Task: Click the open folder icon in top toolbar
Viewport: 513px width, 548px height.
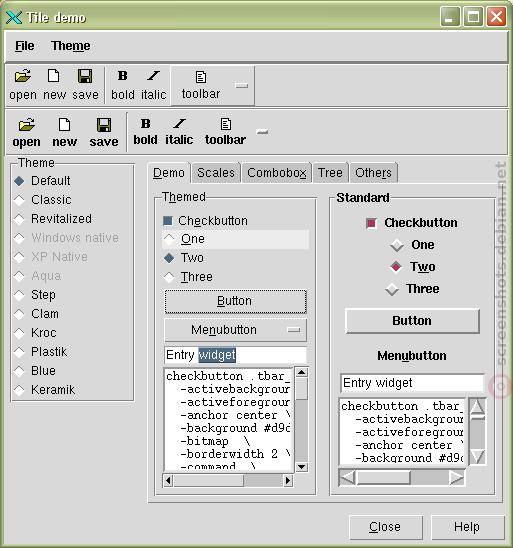Action: click(x=23, y=76)
